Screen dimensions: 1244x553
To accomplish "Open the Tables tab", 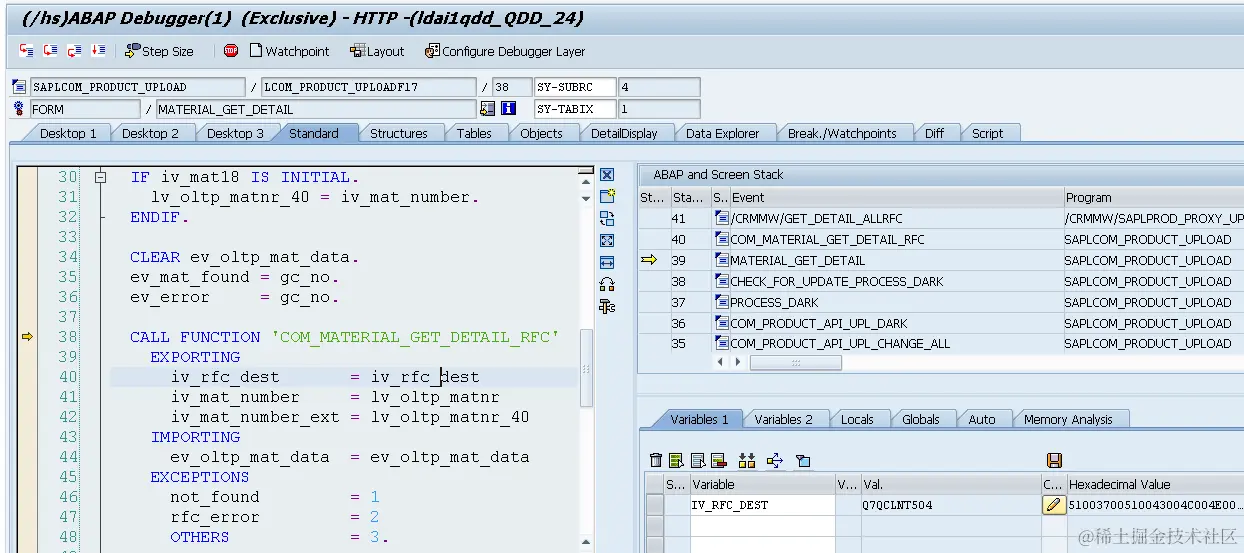I will [474, 133].
